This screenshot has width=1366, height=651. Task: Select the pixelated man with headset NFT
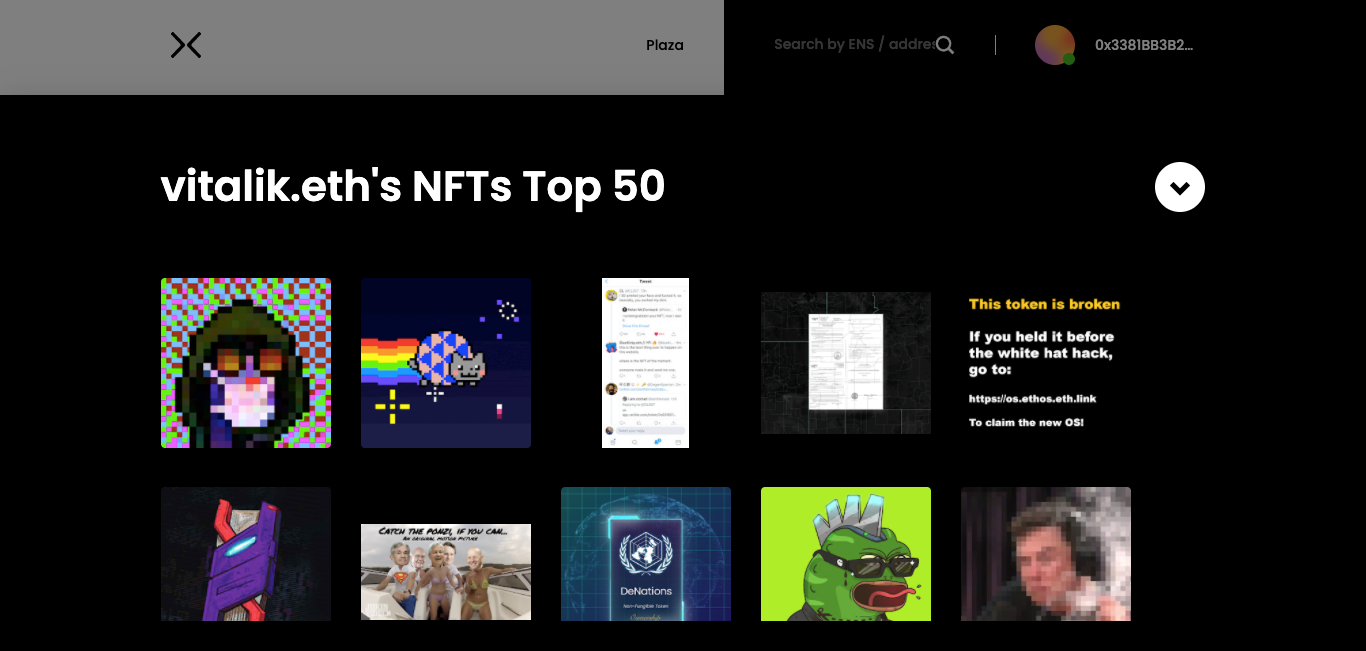click(x=1046, y=554)
